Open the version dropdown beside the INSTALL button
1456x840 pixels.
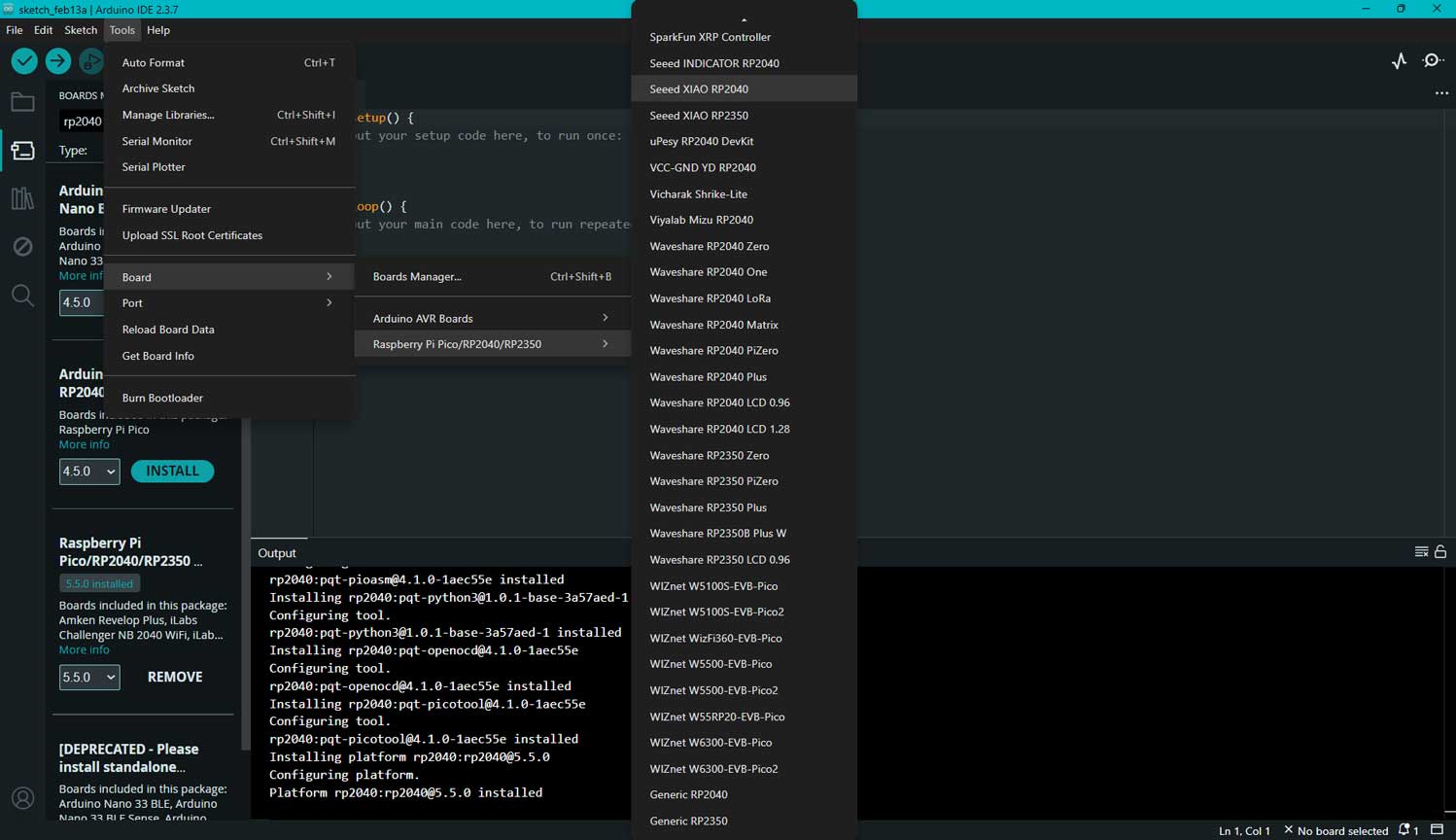click(x=89, y=472)
